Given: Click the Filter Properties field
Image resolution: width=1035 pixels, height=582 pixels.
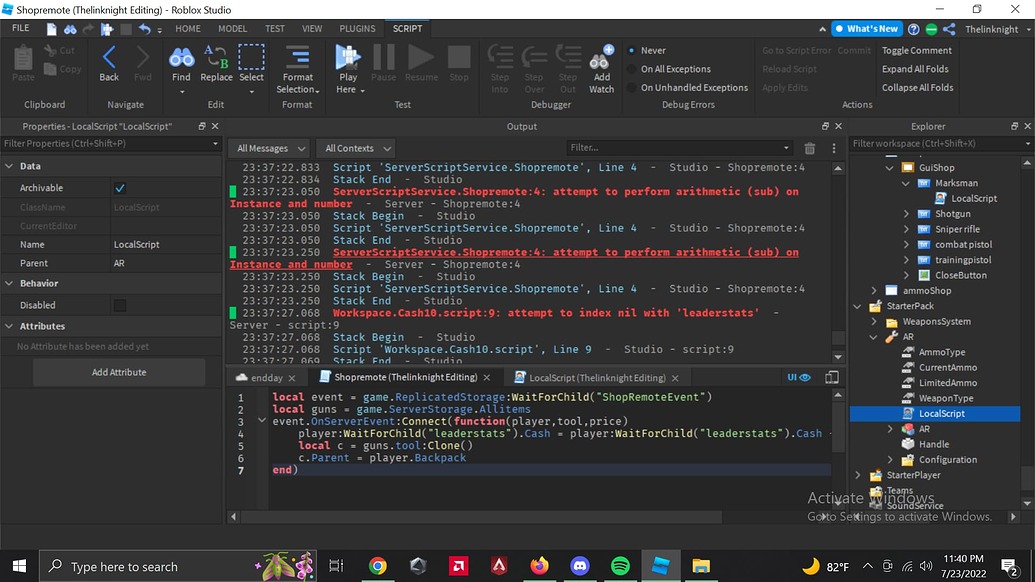Looking at the screenshot, I should [x=110, y=143].
